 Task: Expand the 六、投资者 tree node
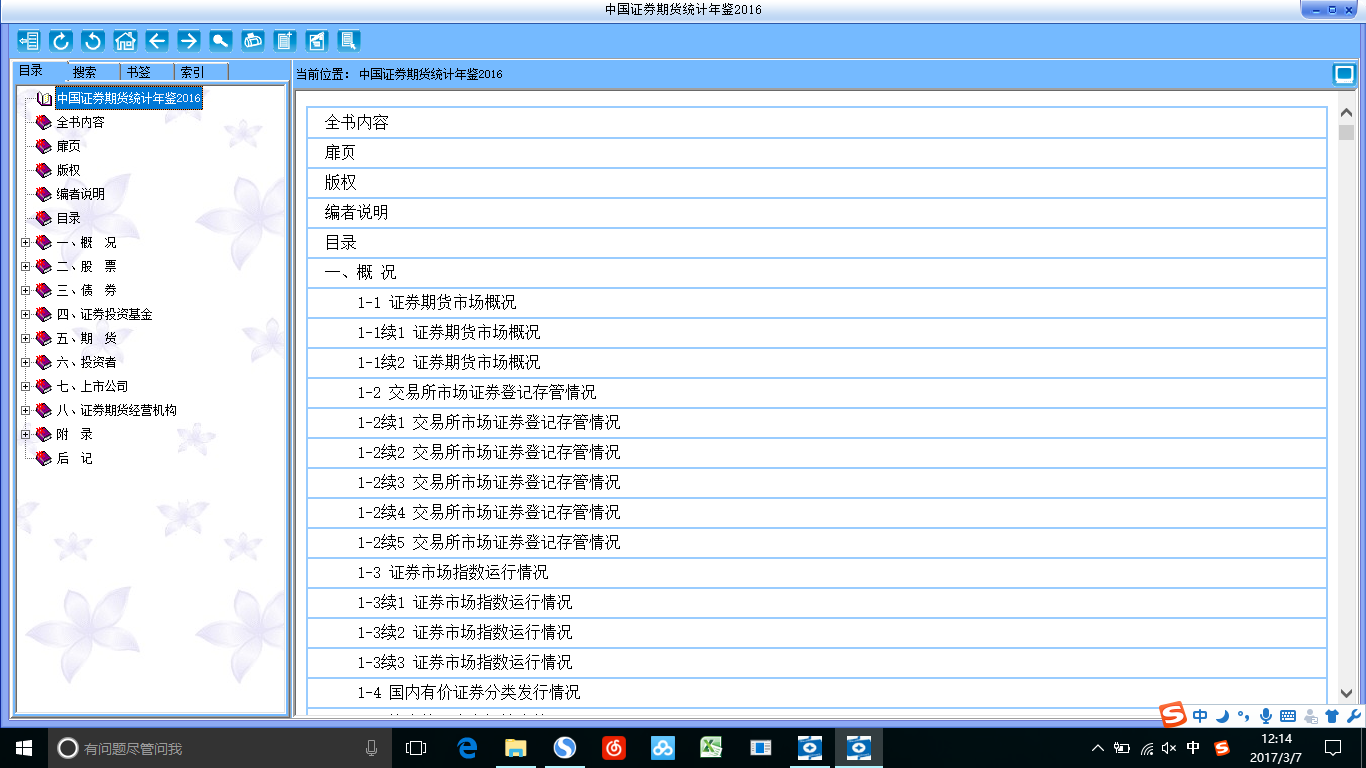click(x=26, y=362)
